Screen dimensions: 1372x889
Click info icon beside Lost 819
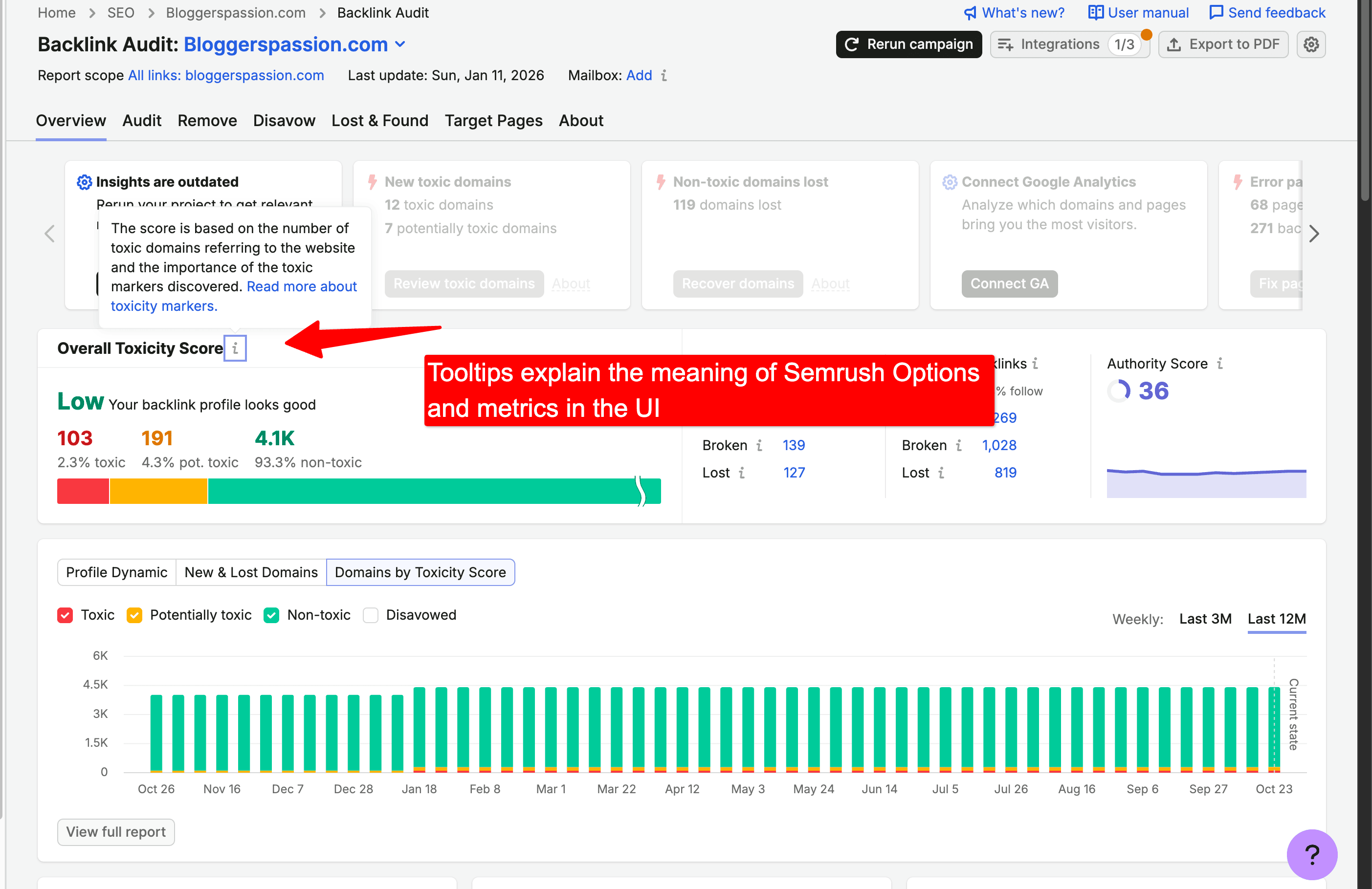[941, 473]
